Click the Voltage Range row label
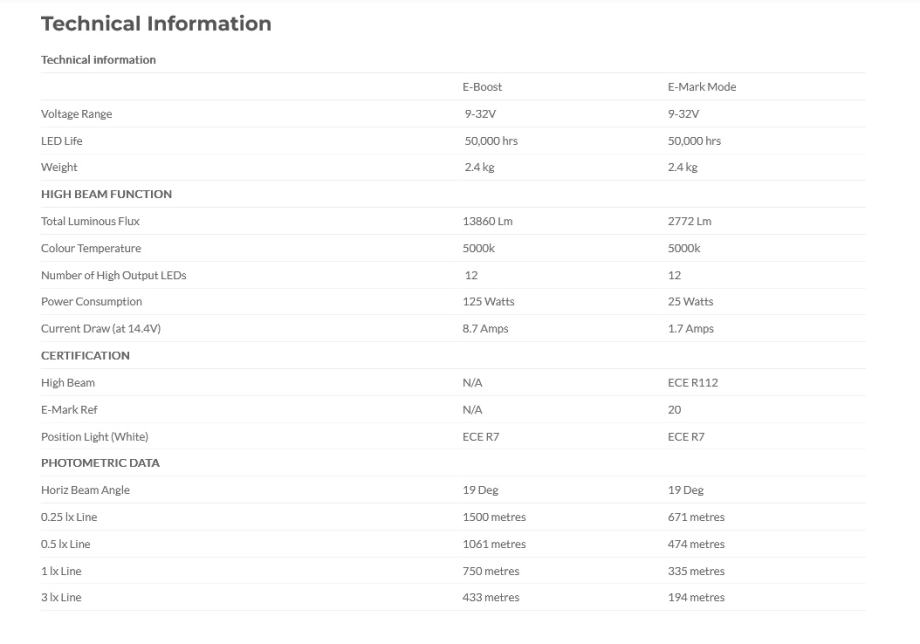920x644 pixels. click(x=76, y=114)
